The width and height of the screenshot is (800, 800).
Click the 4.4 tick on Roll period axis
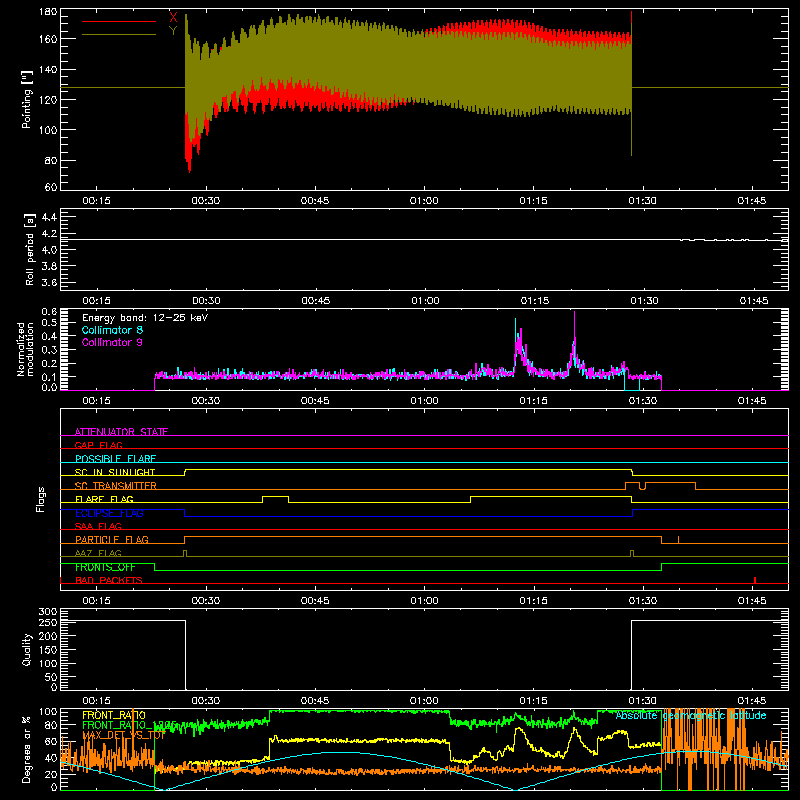[x=49, y=217]
